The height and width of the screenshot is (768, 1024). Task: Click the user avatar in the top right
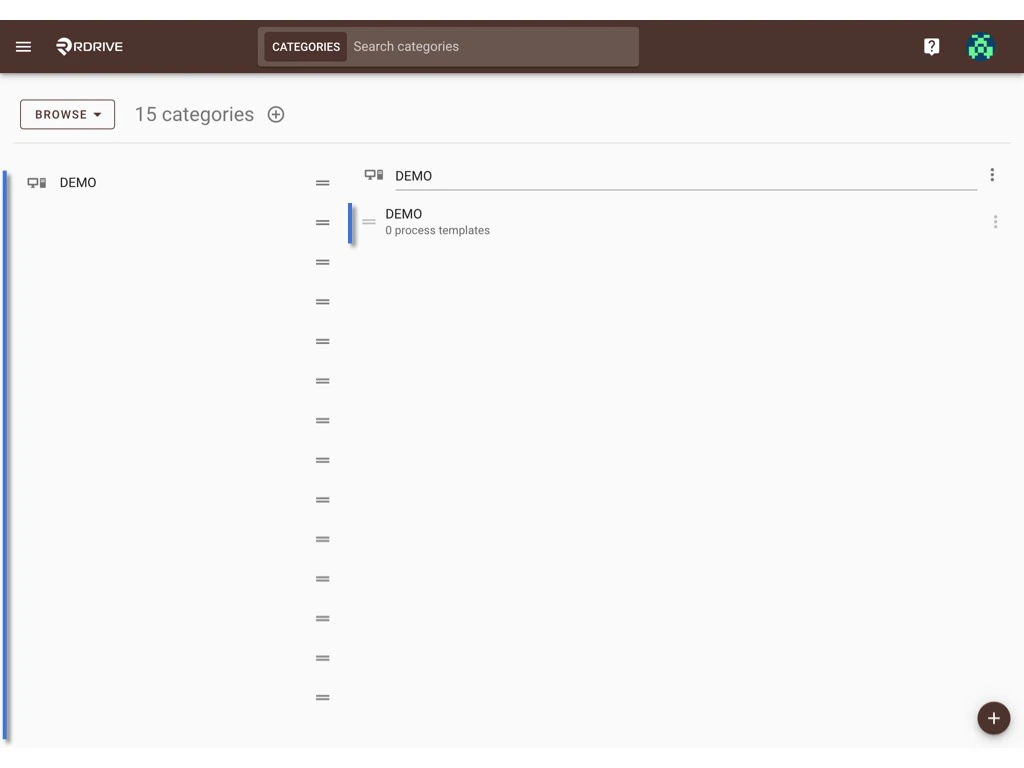(980, 46)
